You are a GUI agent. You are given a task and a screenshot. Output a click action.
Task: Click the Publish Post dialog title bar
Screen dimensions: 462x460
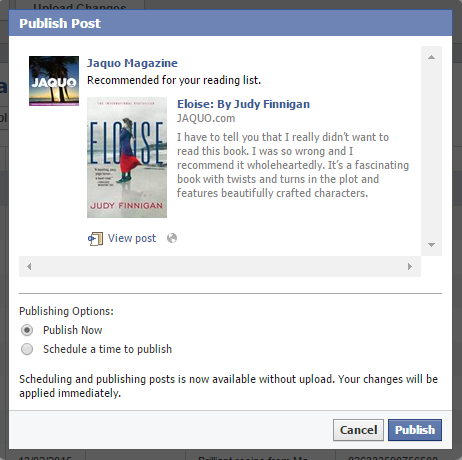click(230, 23)
